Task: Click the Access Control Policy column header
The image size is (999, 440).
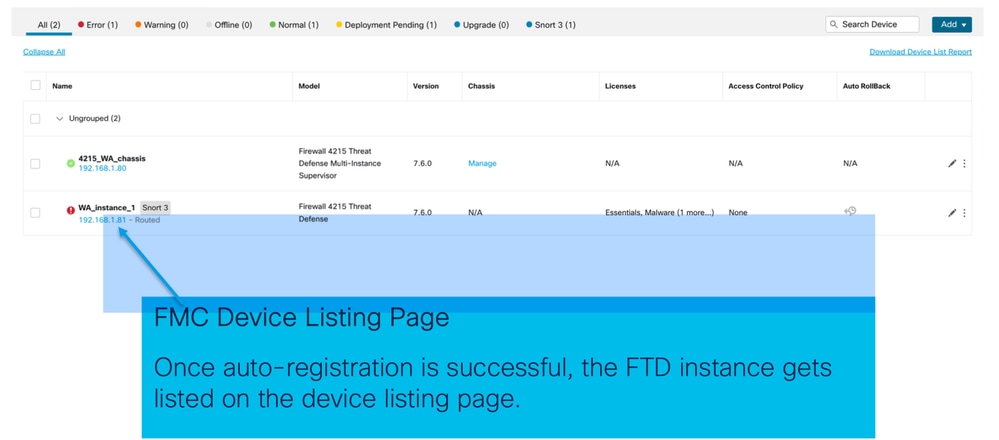Action: point(766,86)
